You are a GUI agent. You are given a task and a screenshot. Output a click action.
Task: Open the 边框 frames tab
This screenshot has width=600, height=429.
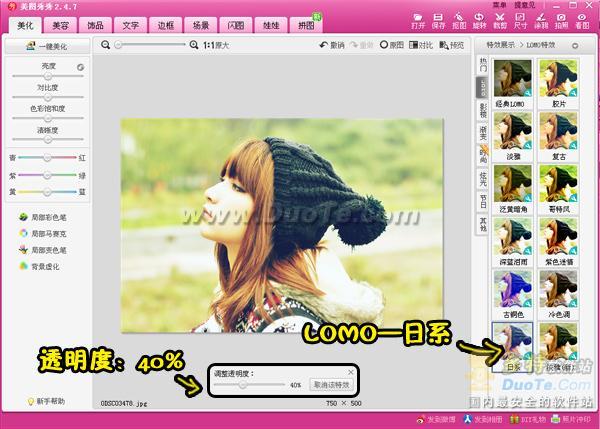pyautogui.click(x=166, y=25)
